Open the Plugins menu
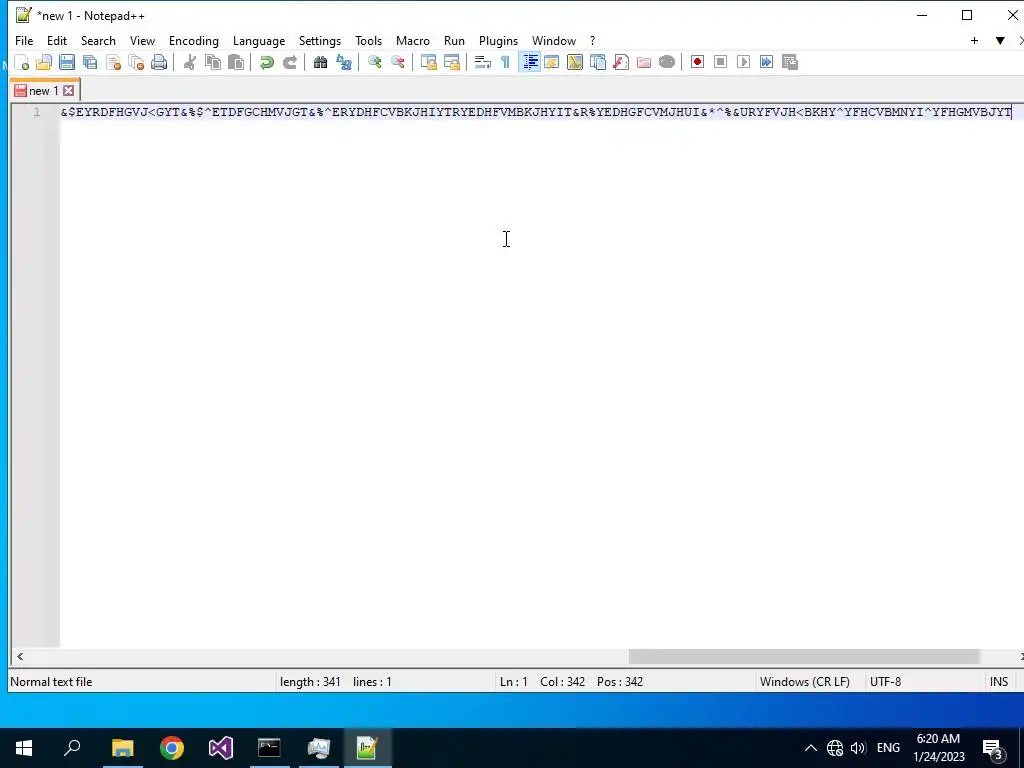Image resolution: width=1024 pixels, height=768 pixels. tap(498, 40)
